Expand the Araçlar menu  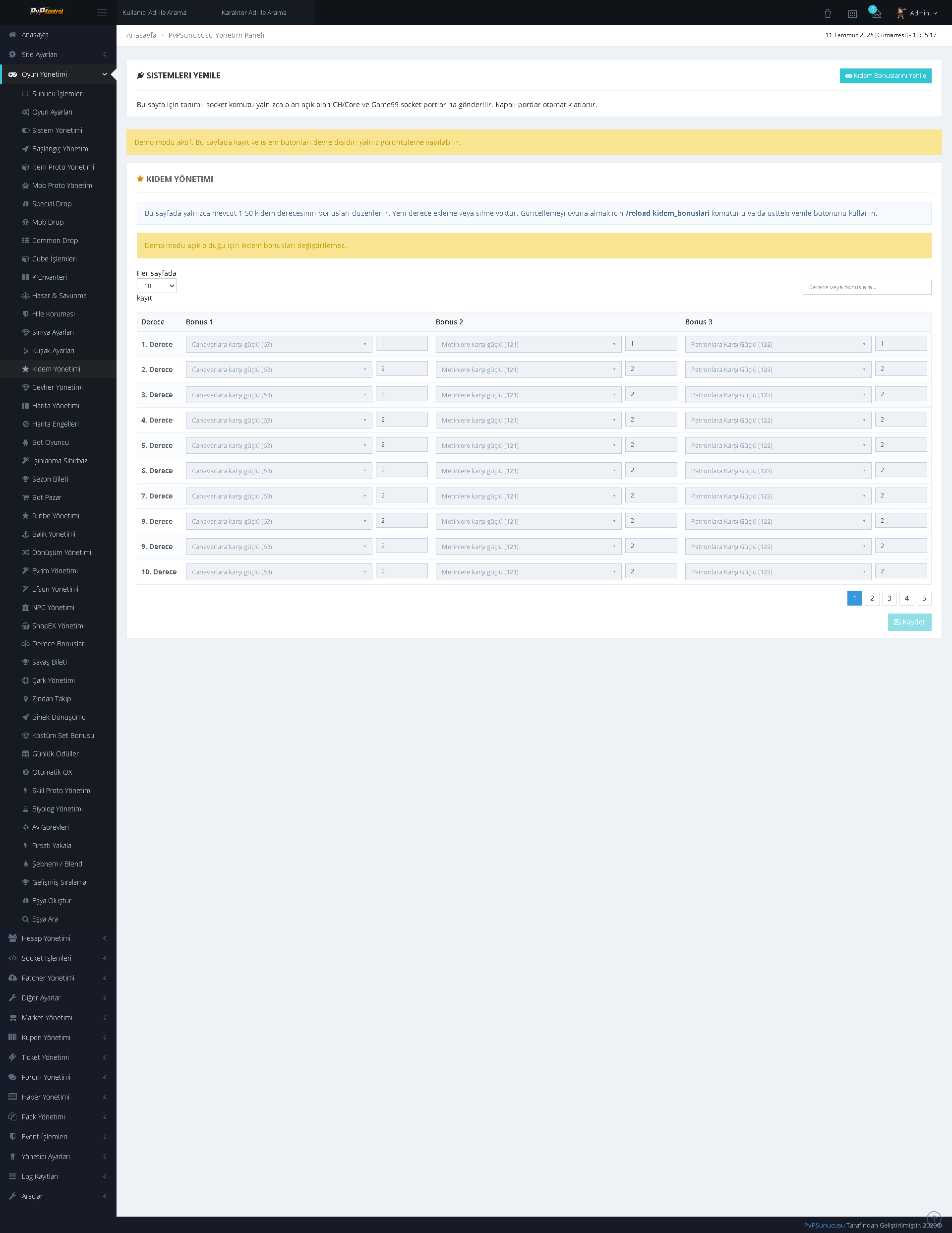(58, 1196)
